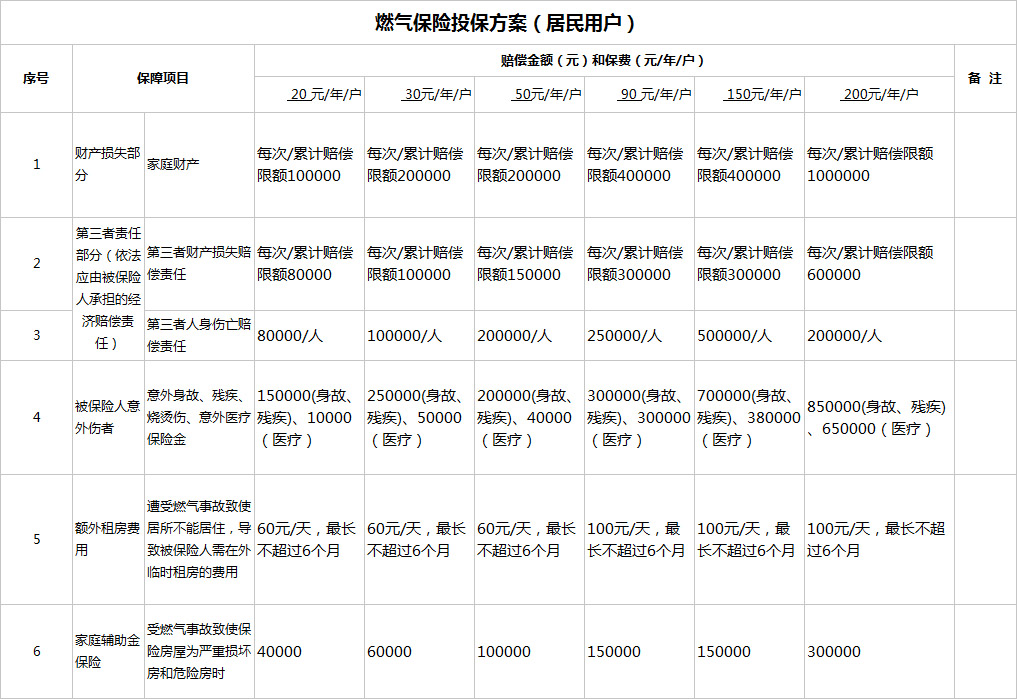Viewport: 1017px width, 699px height.
Task: Click the 100000/人 cell
Action: coord(420,335)
